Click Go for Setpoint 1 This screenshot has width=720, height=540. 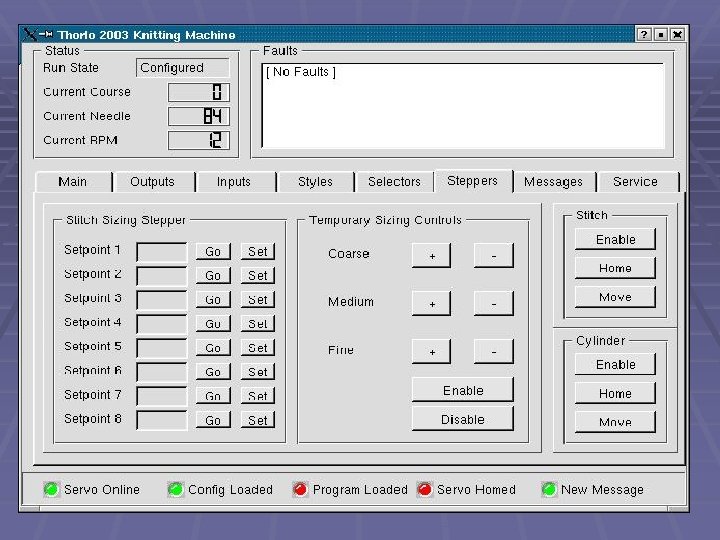(213, 252)
